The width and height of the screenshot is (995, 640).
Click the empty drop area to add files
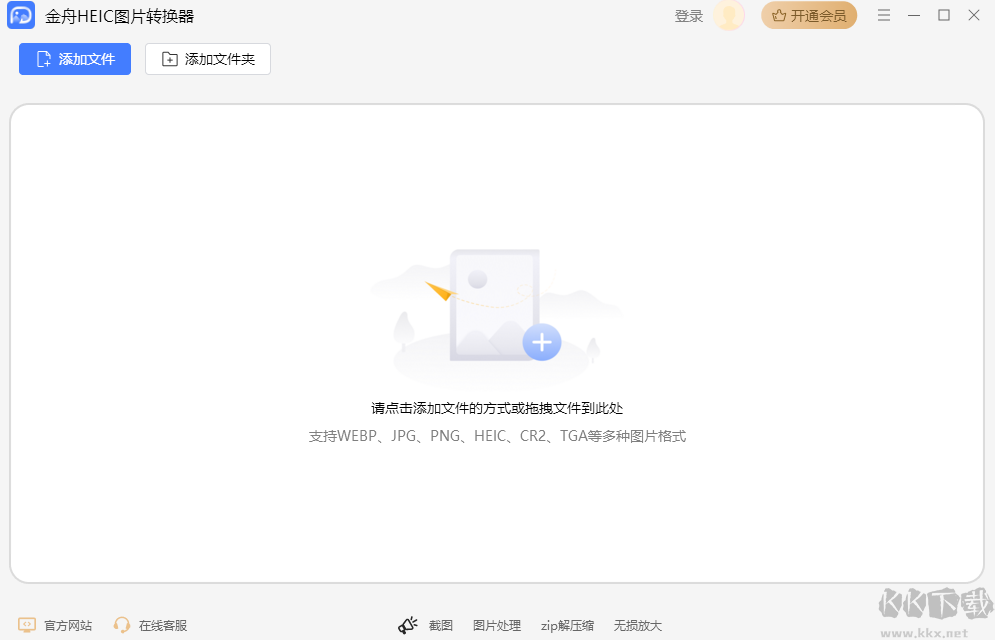(x=497, y=340)
